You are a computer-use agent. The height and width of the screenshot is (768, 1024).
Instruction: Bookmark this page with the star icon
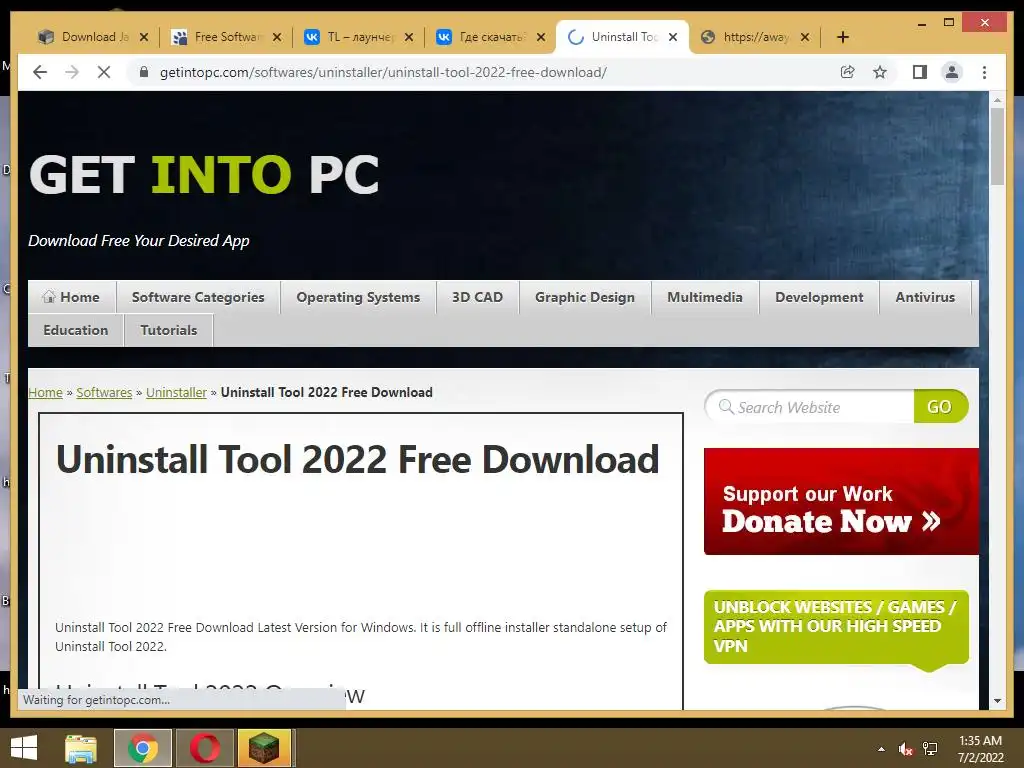tap(880, 72)
